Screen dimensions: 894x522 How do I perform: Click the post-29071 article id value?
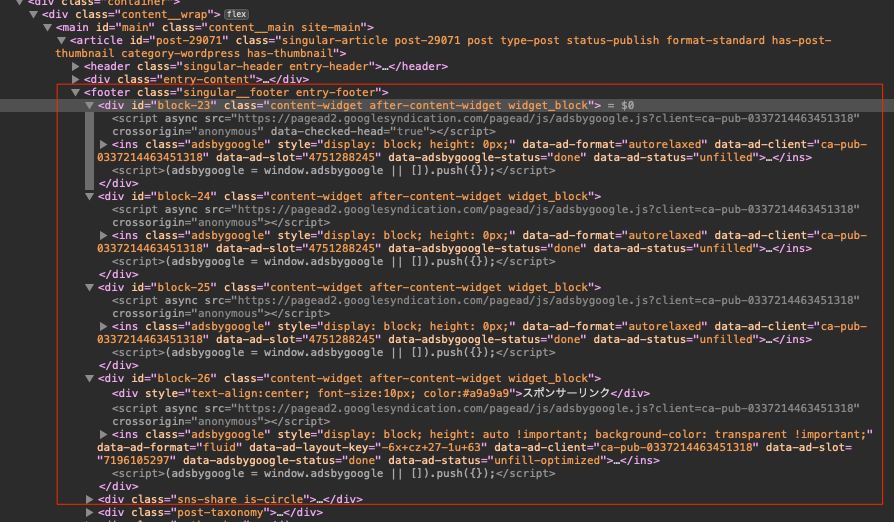[x=185, y=40]
